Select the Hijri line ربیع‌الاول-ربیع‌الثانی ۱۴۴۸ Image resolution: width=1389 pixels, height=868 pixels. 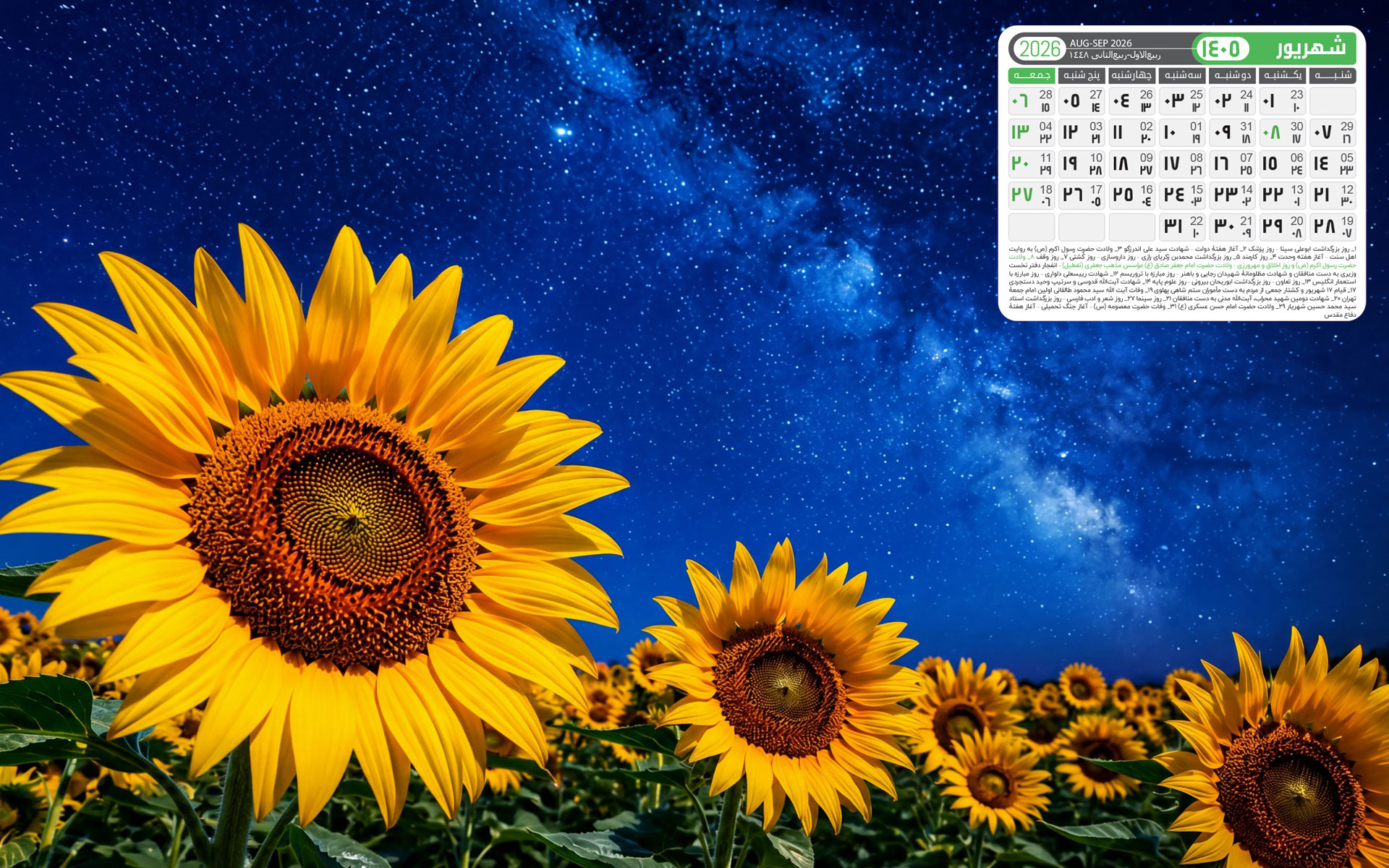(x=1115, y=55)
